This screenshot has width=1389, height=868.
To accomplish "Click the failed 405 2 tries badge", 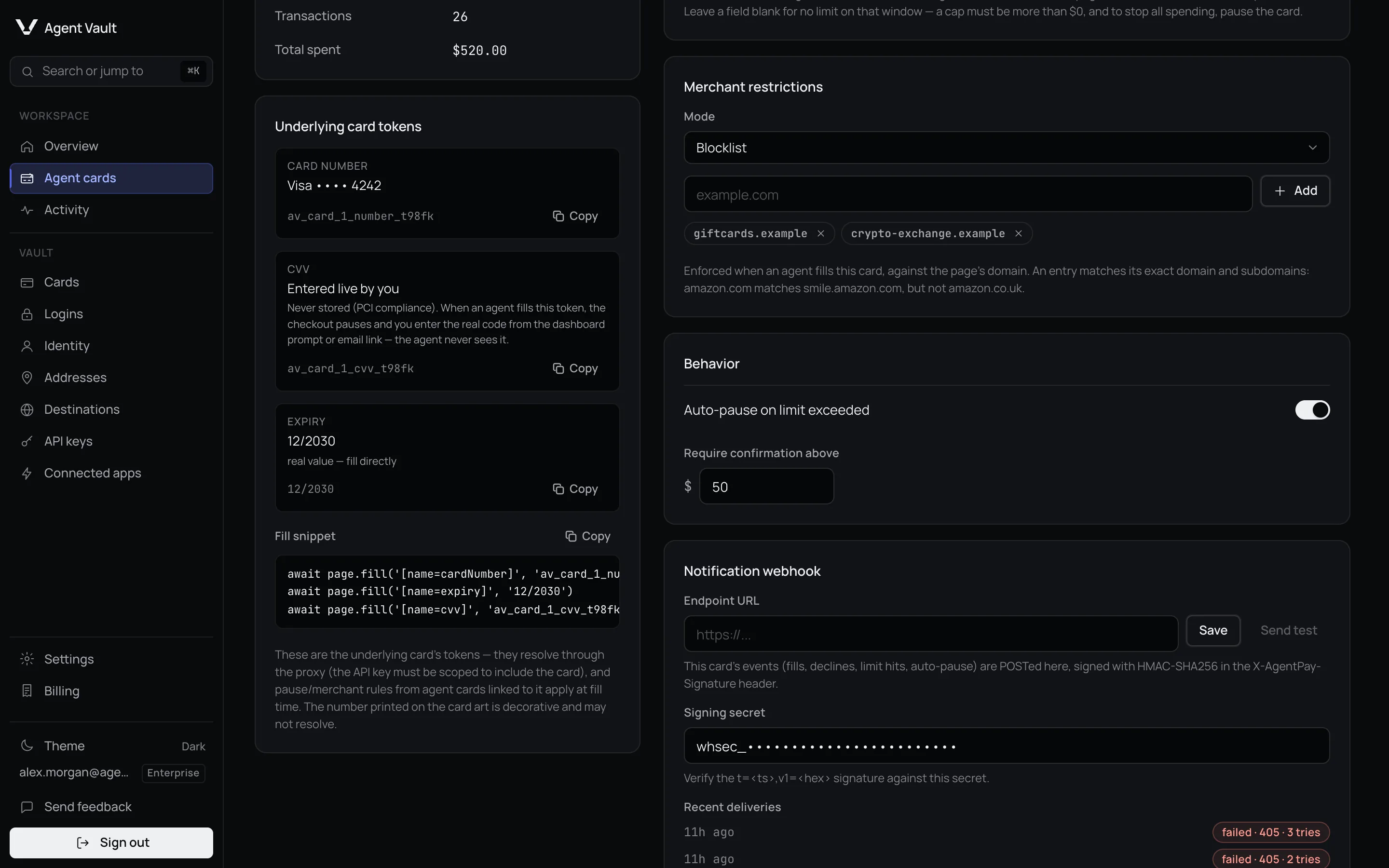I will click(1271, 859).
